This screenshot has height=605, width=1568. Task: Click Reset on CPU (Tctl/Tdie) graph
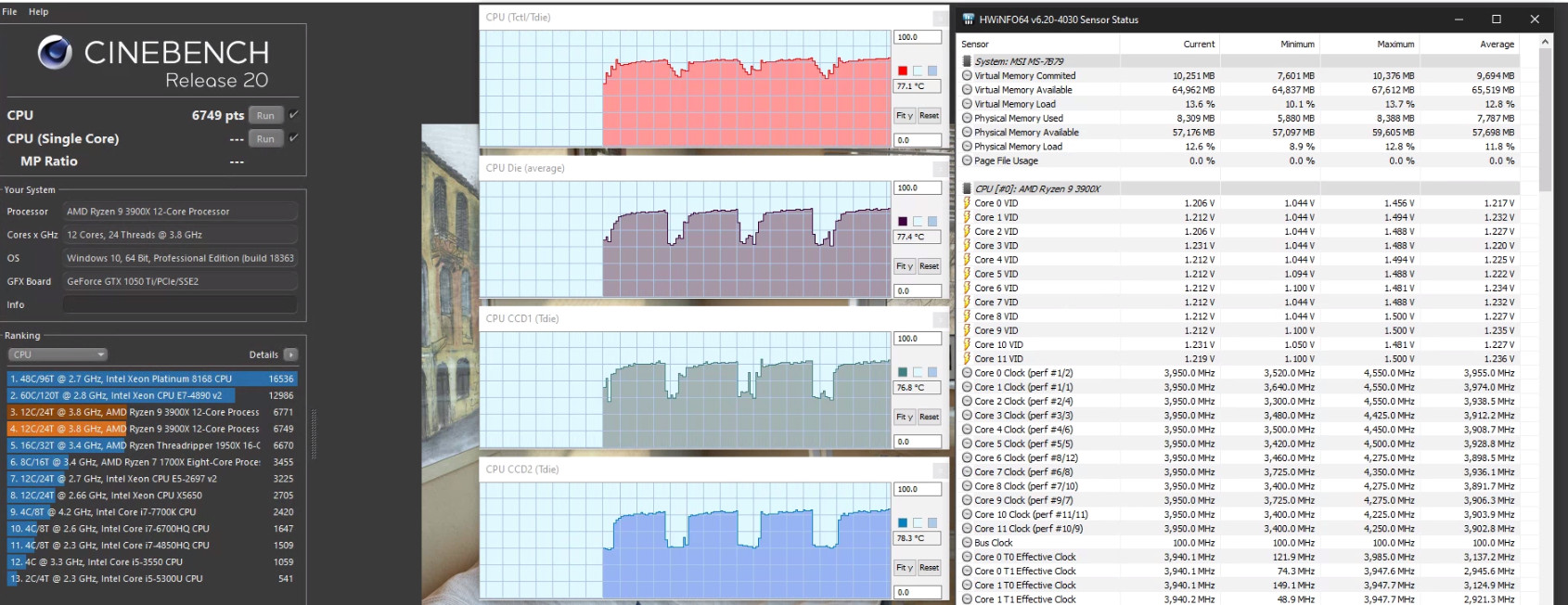click(929, 116)
